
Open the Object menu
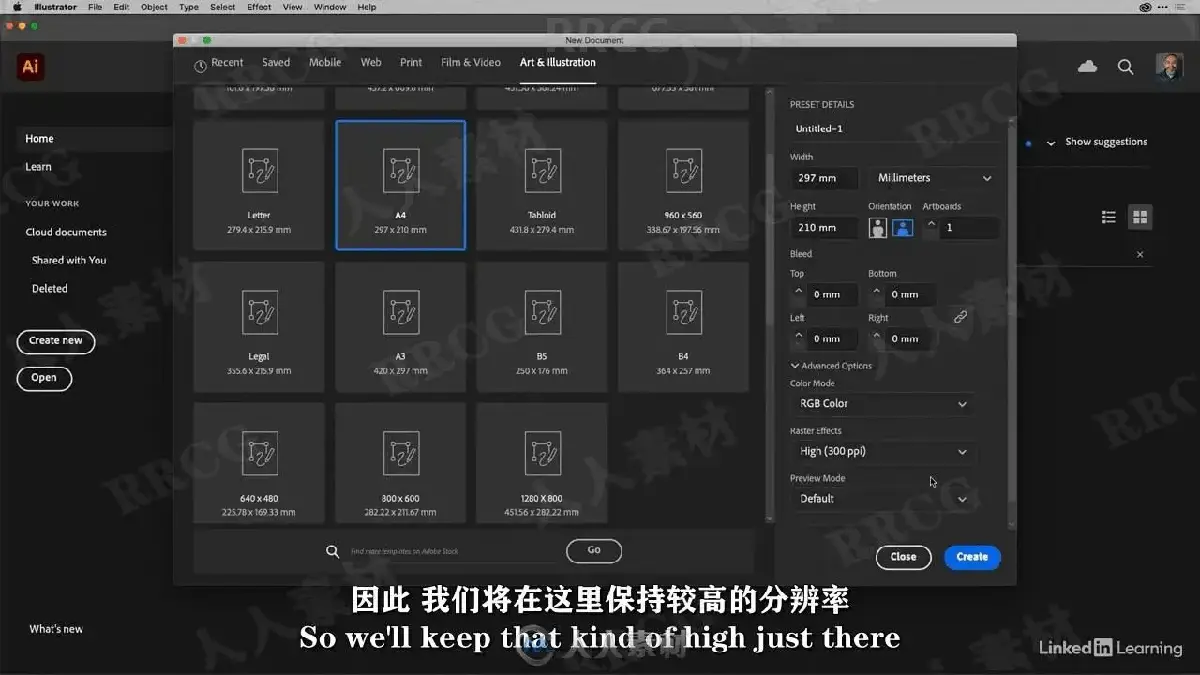coord(154,7)
